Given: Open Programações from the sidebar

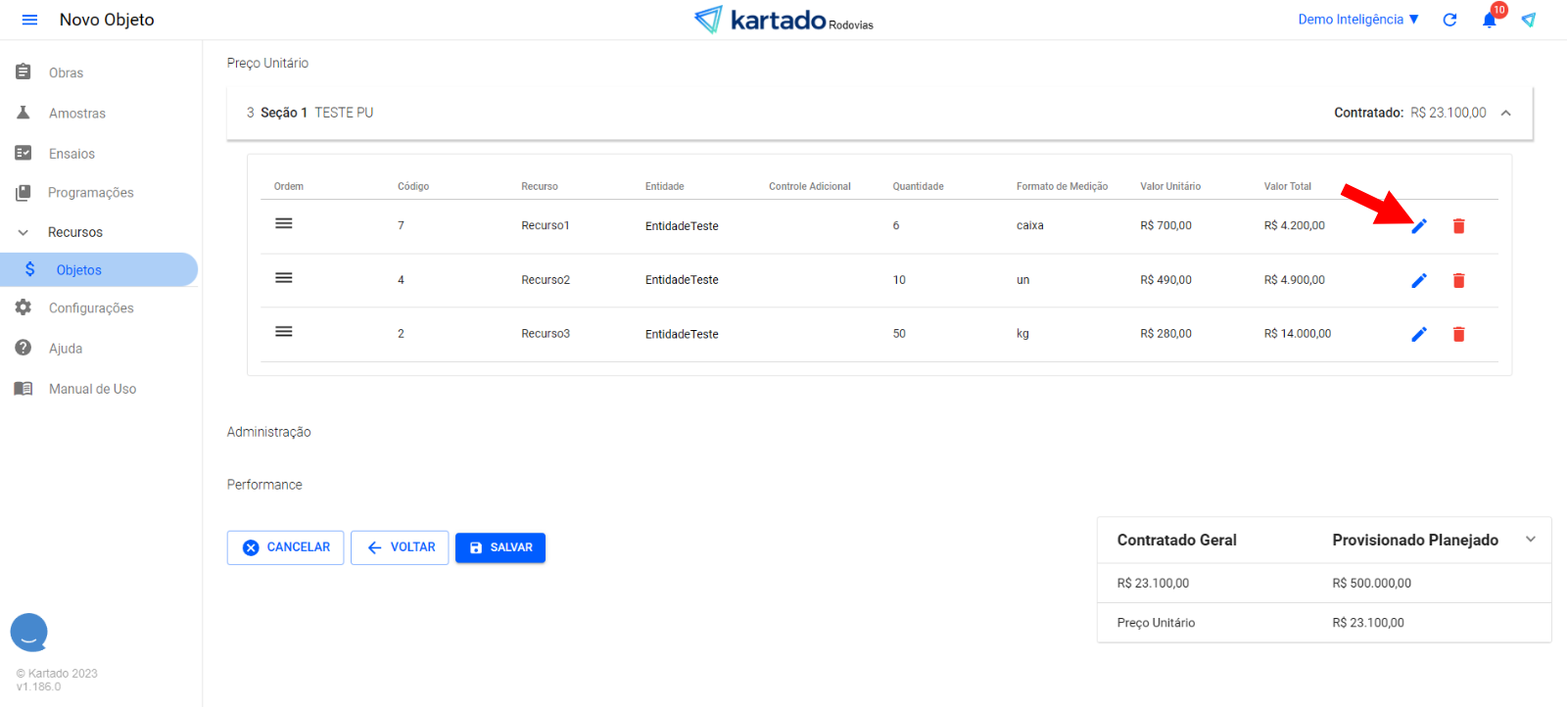Looking at the screenshot, I should pos(90,193).
